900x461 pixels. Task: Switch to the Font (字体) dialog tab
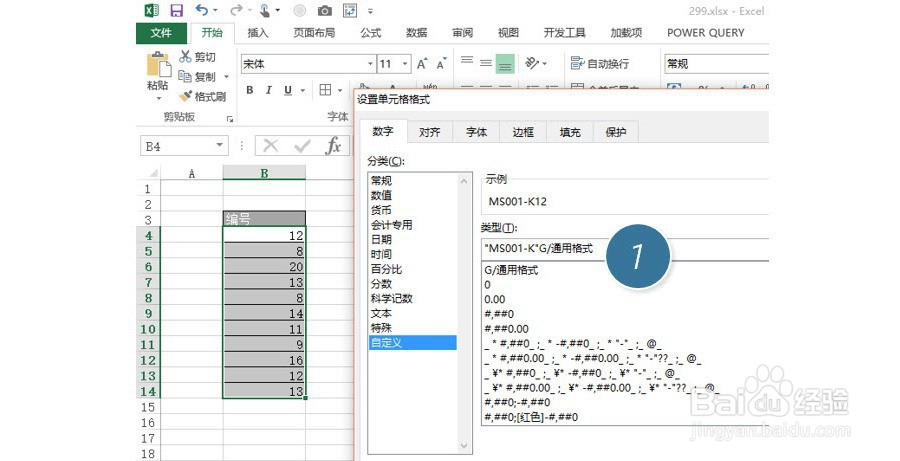[476, 132]
